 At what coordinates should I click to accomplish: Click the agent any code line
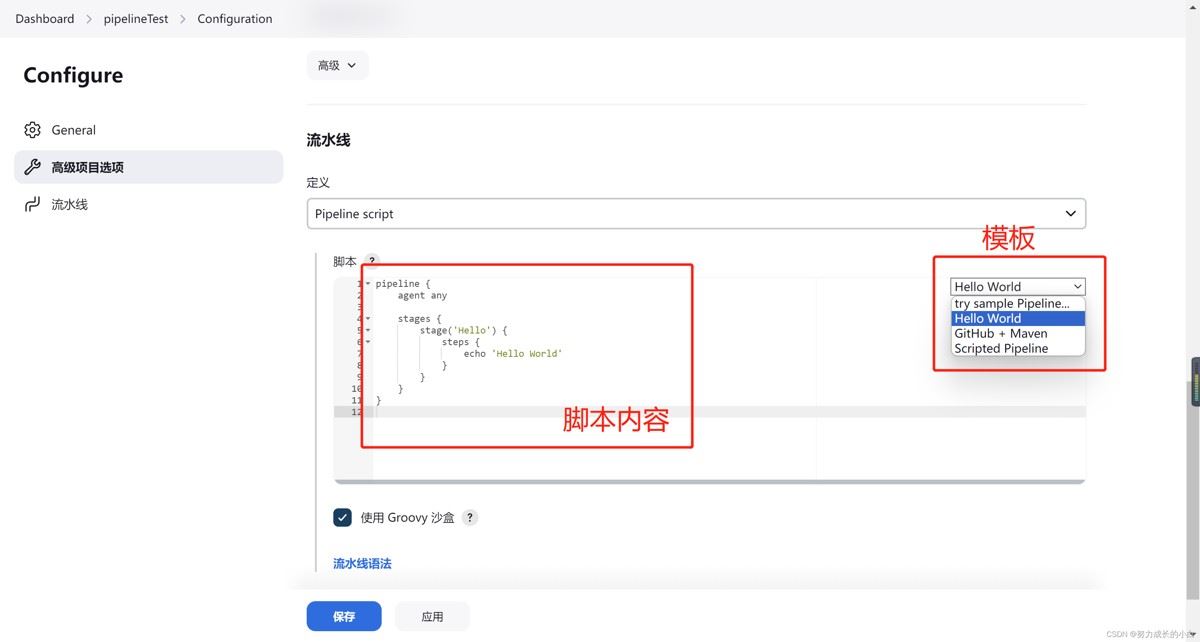click(422, 296)
